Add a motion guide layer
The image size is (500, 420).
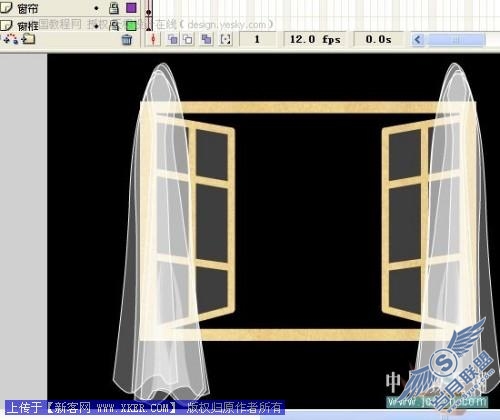coord(10,39)
